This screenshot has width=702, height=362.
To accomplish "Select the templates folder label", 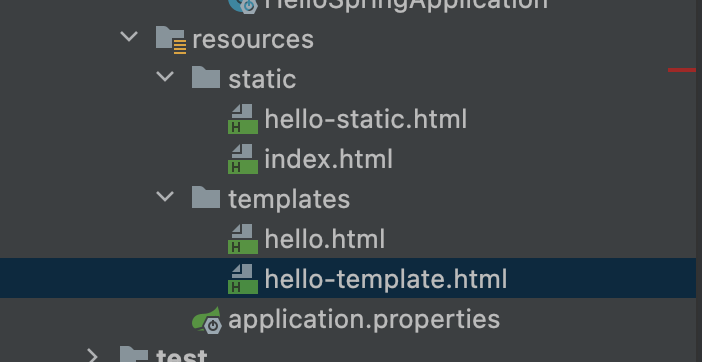I will click(x=289, y=199).
